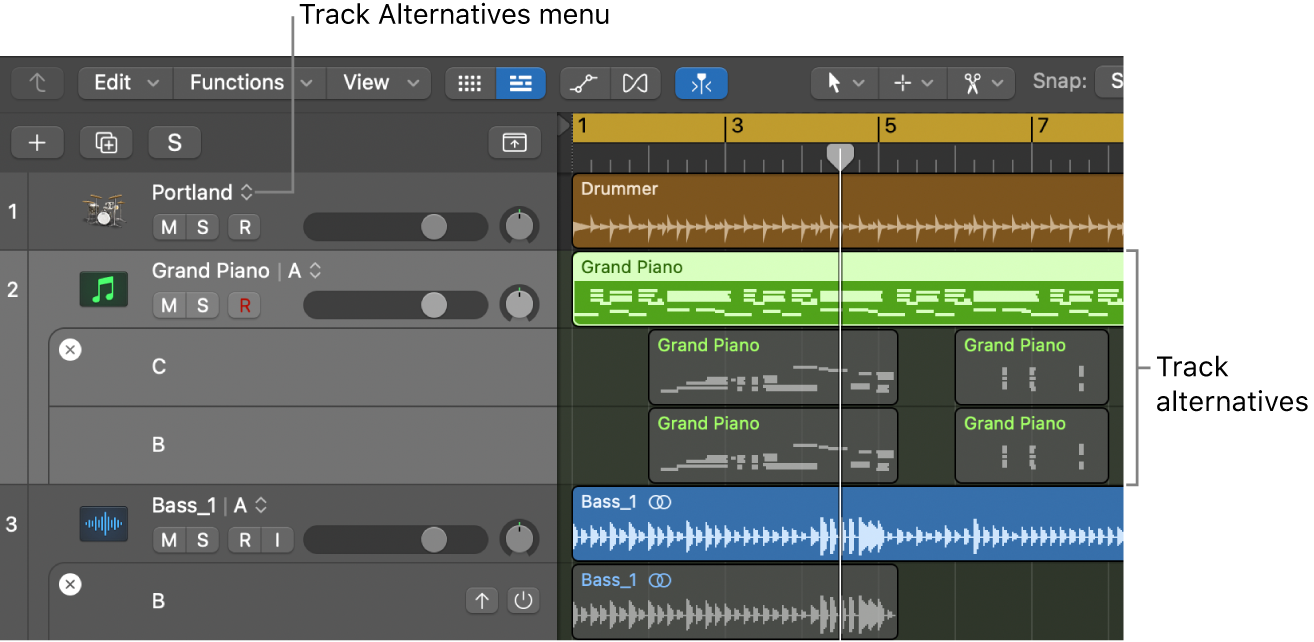1314x642 pixels.
Task: Open the View menu
Action: [x=379, y=83]
